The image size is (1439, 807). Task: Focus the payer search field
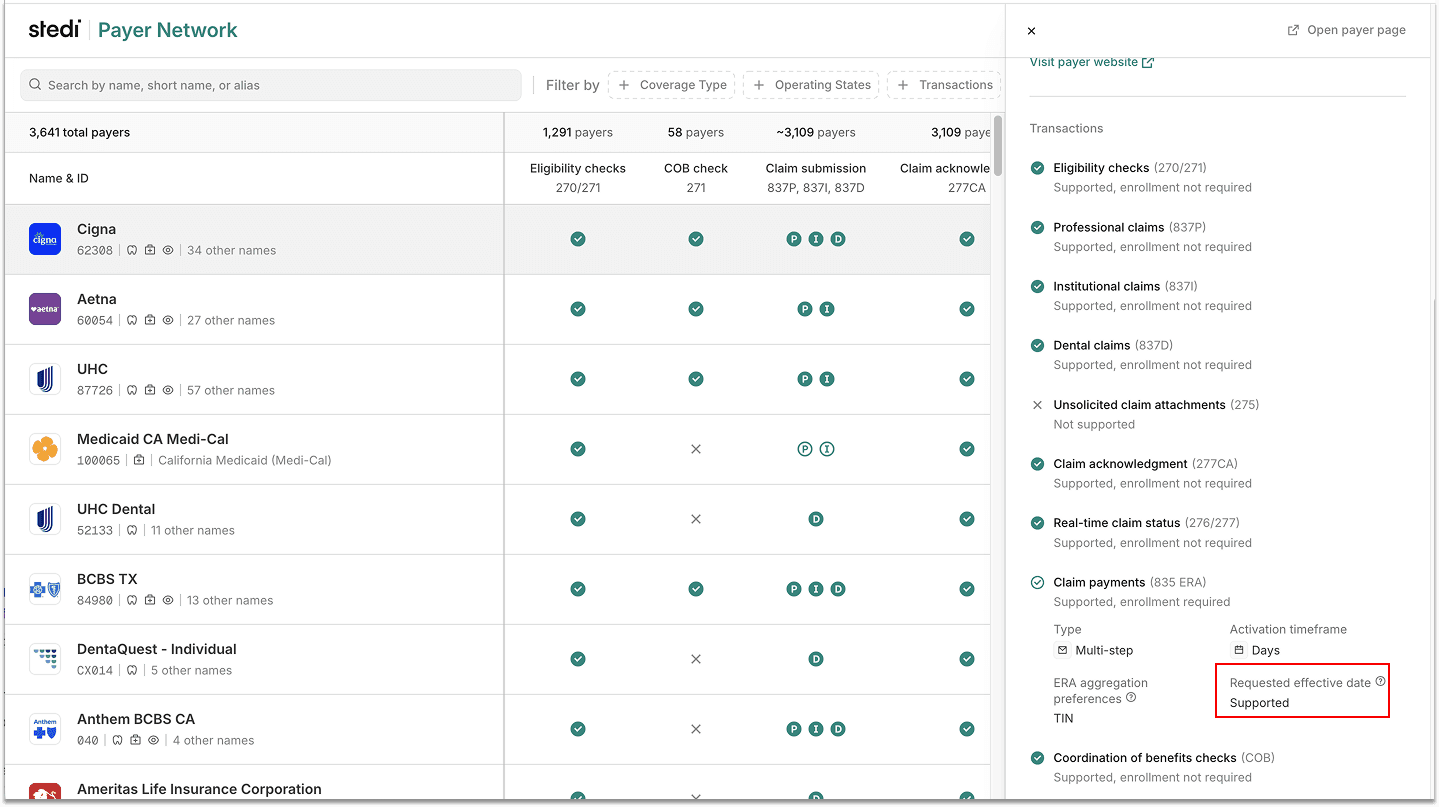coord(271,85)
